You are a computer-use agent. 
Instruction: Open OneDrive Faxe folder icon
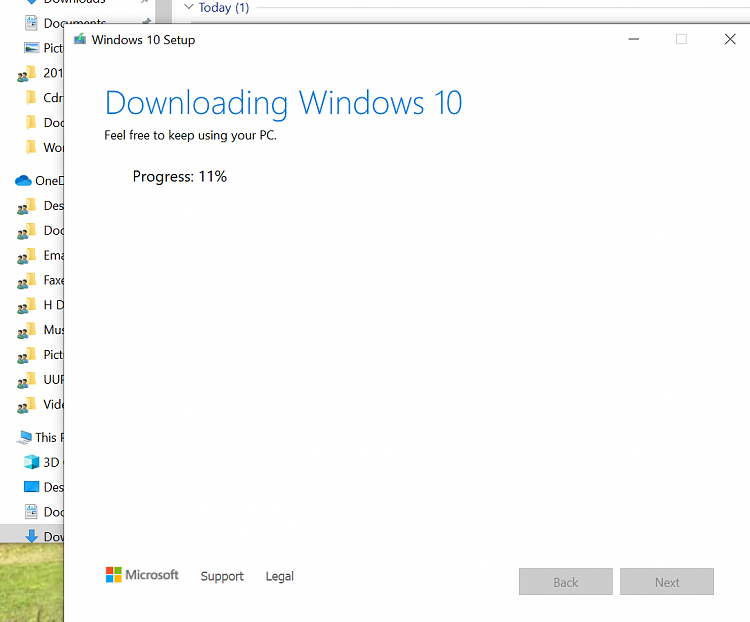tap(27, 281)
